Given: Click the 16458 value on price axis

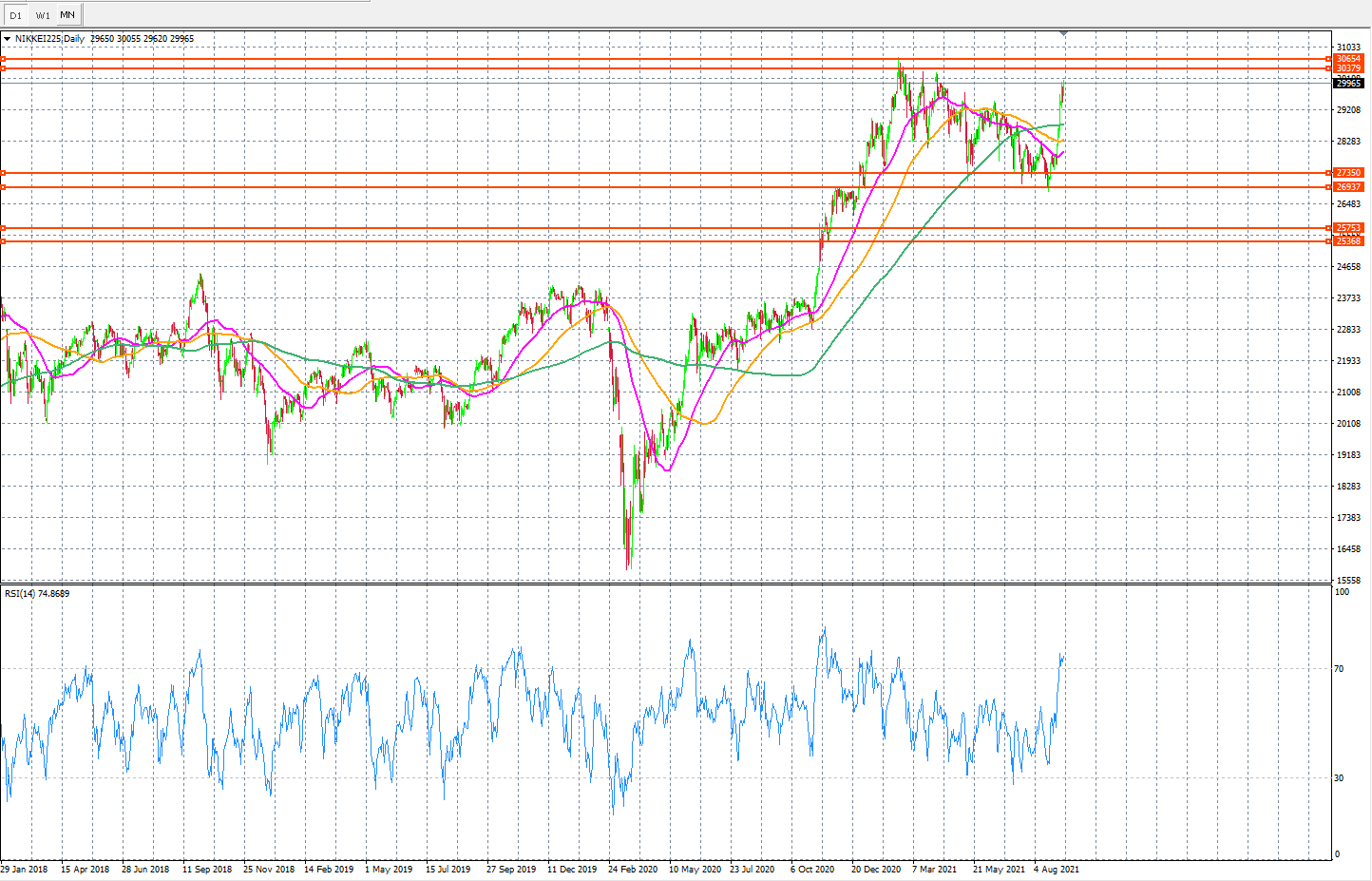Looking at the screenshot, I should pos(1348,549).
